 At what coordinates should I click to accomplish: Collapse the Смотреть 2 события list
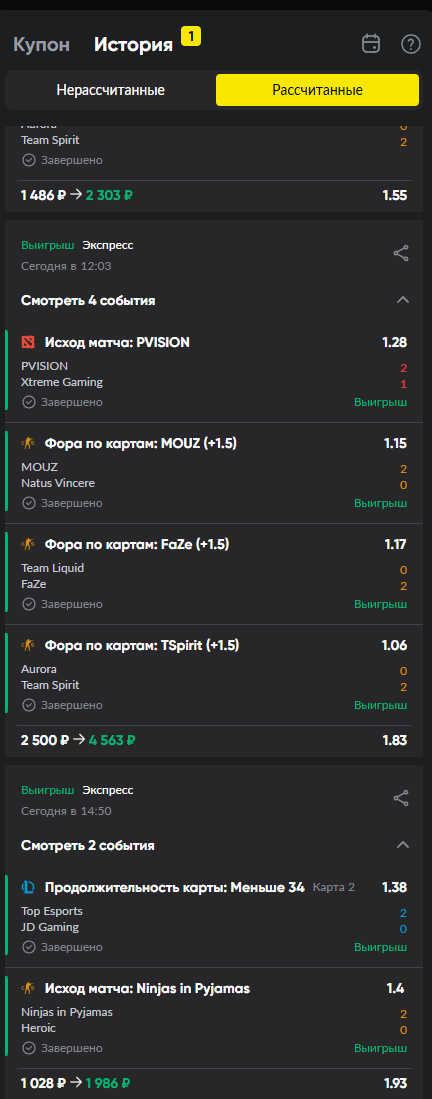pyautogui.click(x=403, y=845)
